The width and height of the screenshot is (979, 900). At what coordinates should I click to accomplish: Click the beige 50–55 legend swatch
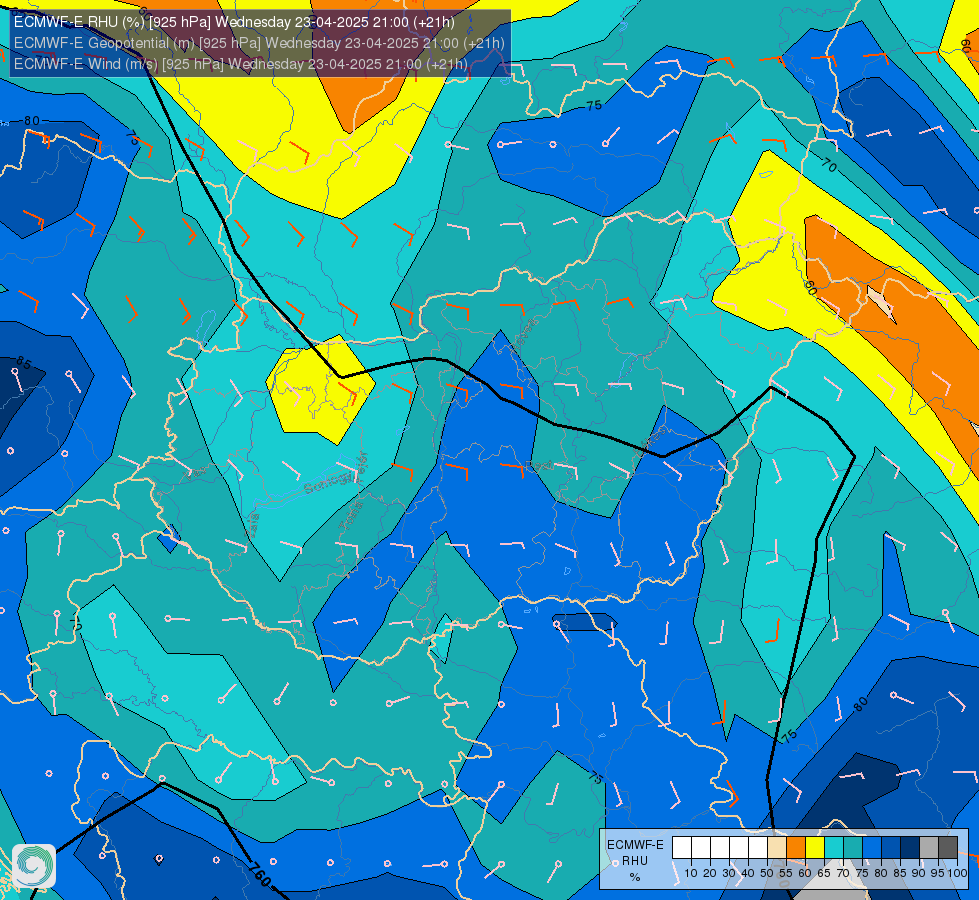[777, 848]
